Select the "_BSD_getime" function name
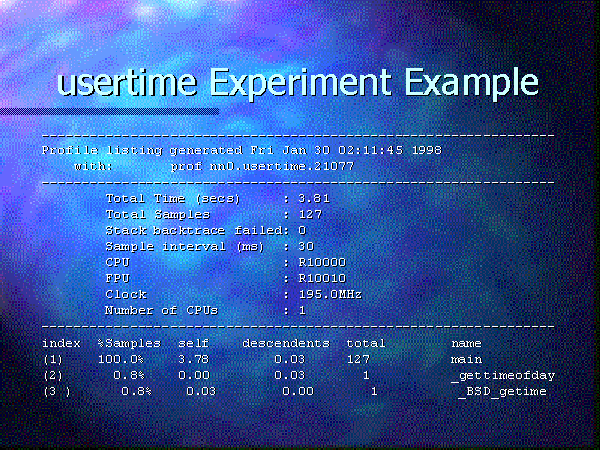 click(502, 392)
